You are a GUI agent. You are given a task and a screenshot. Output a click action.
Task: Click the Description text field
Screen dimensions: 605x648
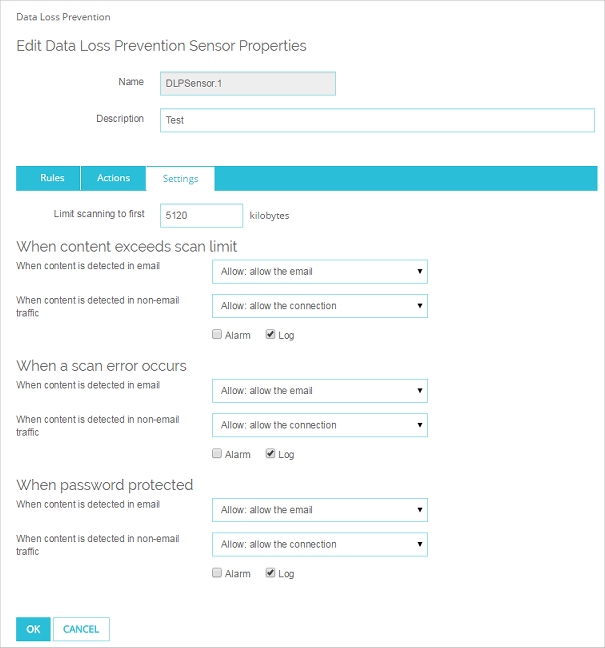378,120
